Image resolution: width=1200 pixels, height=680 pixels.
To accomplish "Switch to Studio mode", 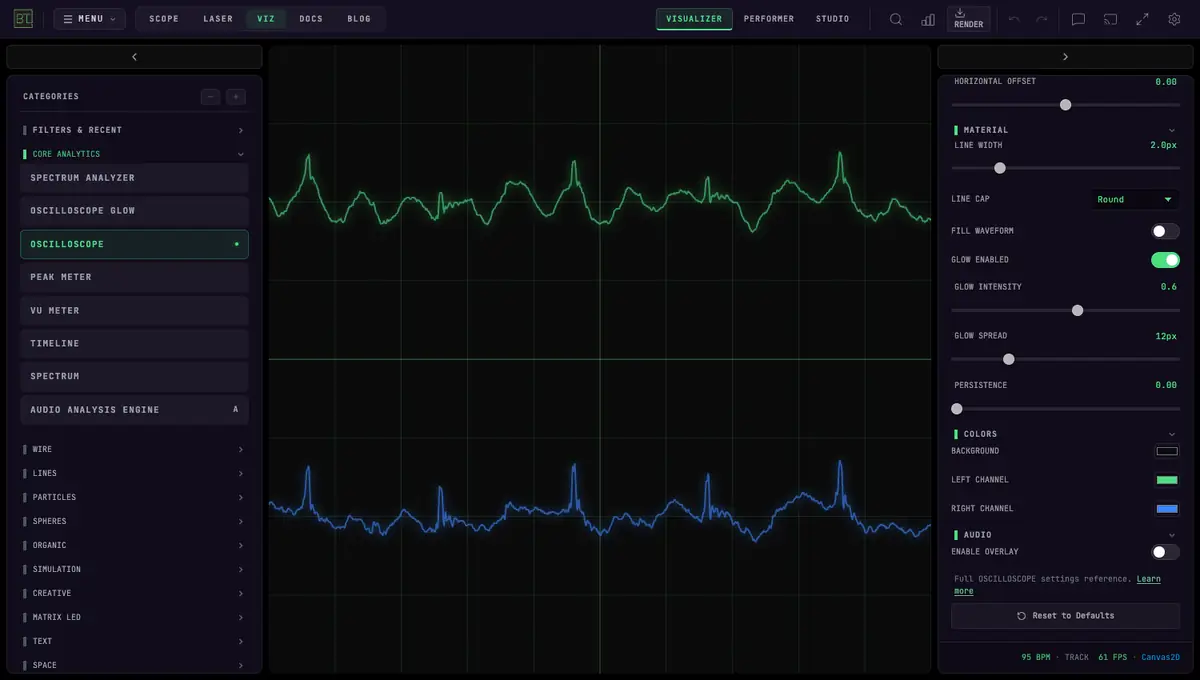I will (832, 19).
